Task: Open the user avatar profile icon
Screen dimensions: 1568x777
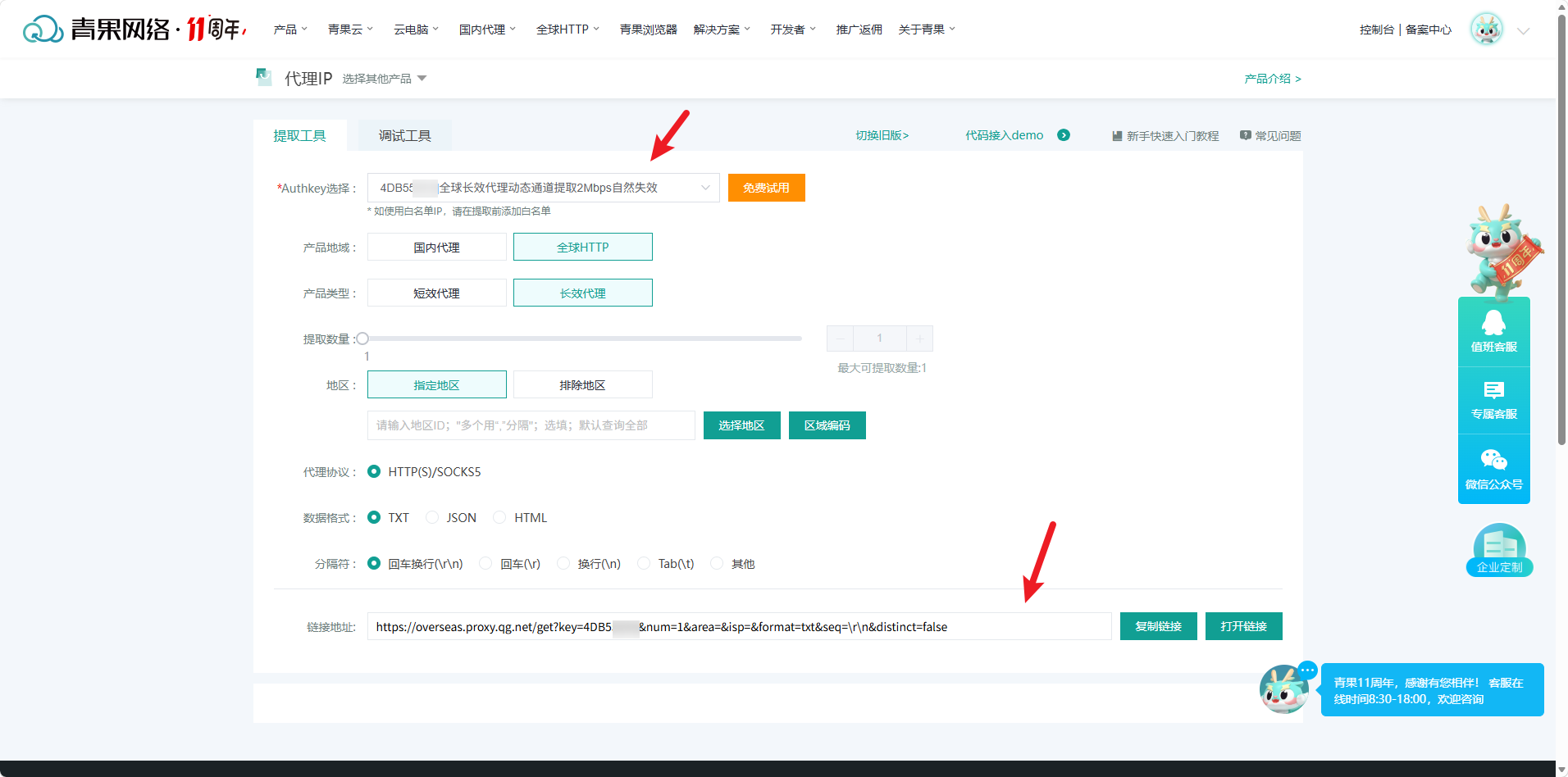Action: coord(1486,30)
